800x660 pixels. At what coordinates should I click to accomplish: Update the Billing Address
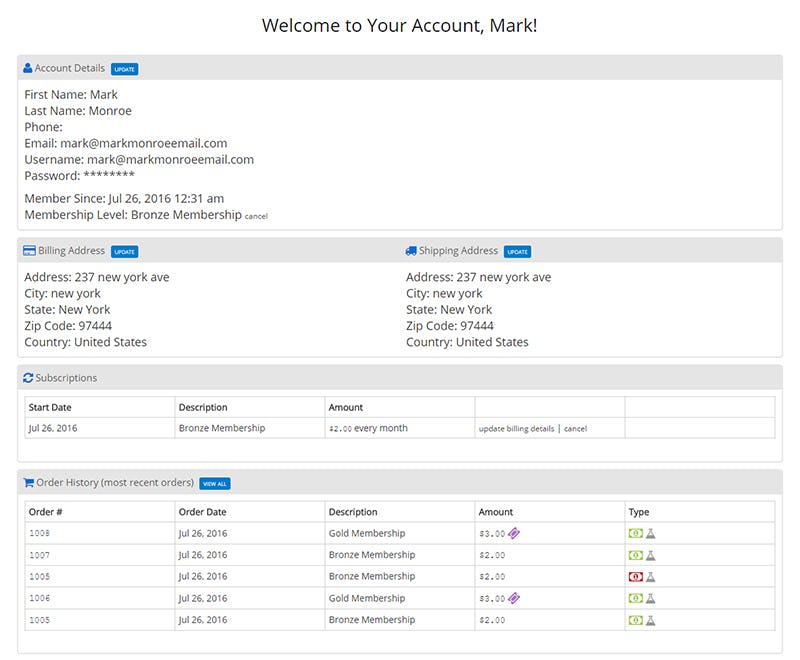click(x=124, y=251)
